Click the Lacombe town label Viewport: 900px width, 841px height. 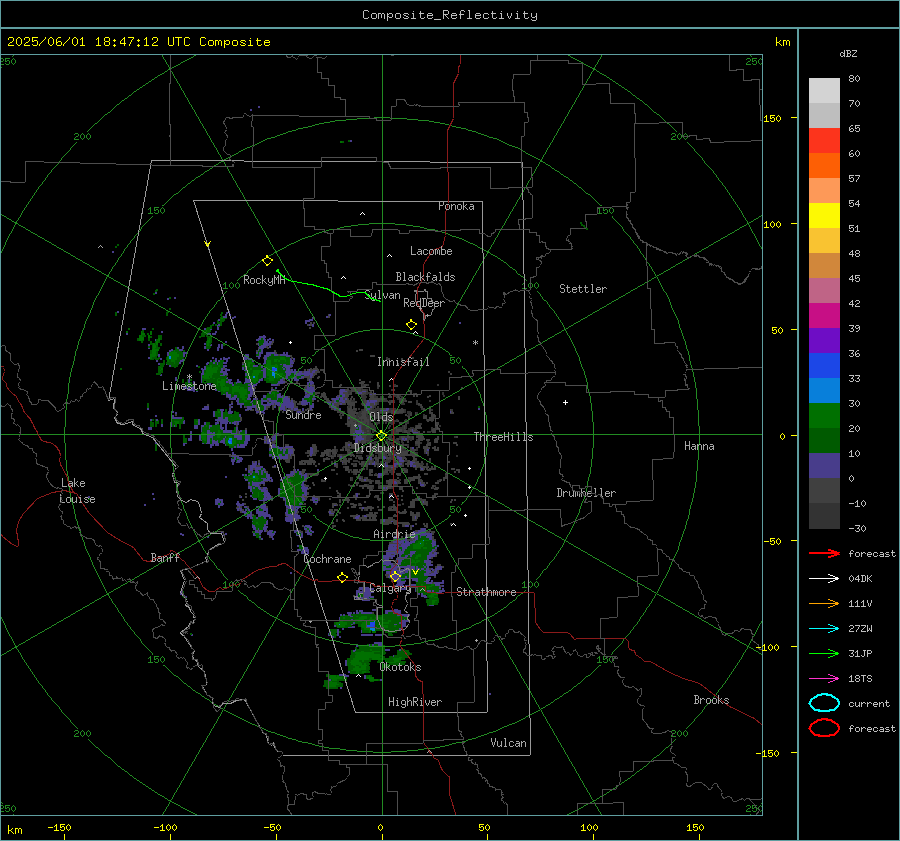(431, 251)
